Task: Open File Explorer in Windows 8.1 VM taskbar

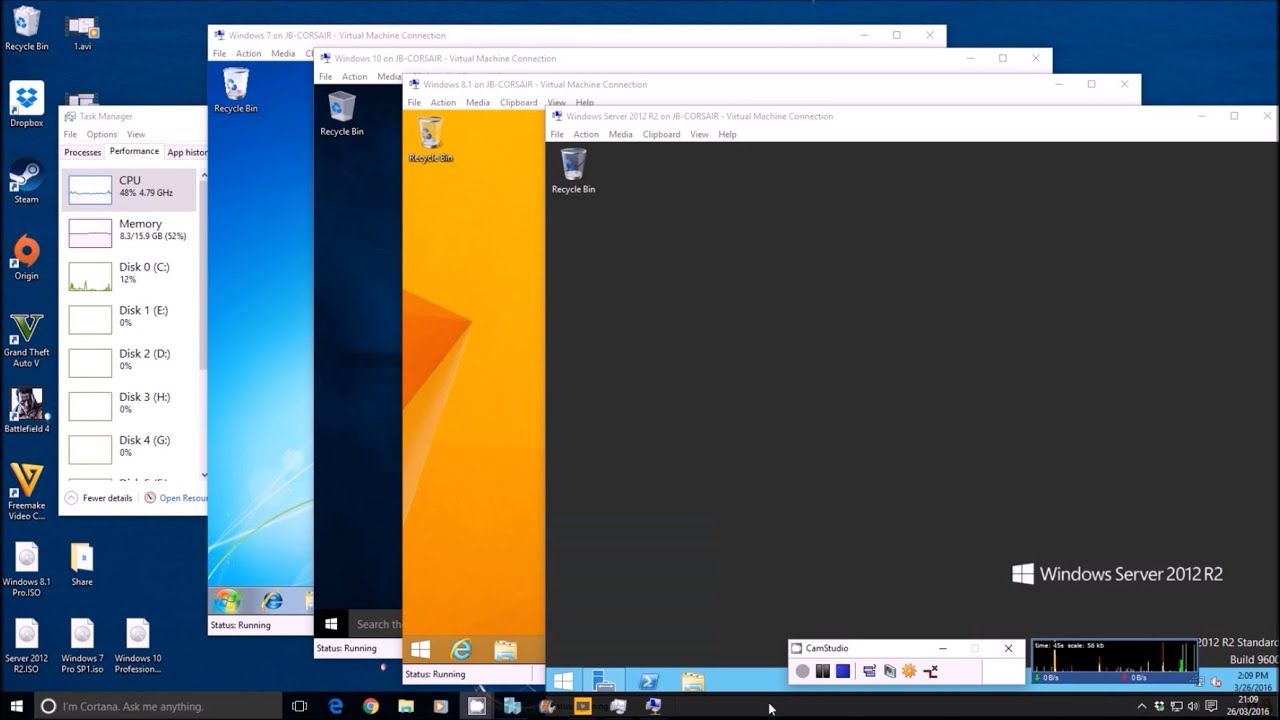Action: coord(505,650)
